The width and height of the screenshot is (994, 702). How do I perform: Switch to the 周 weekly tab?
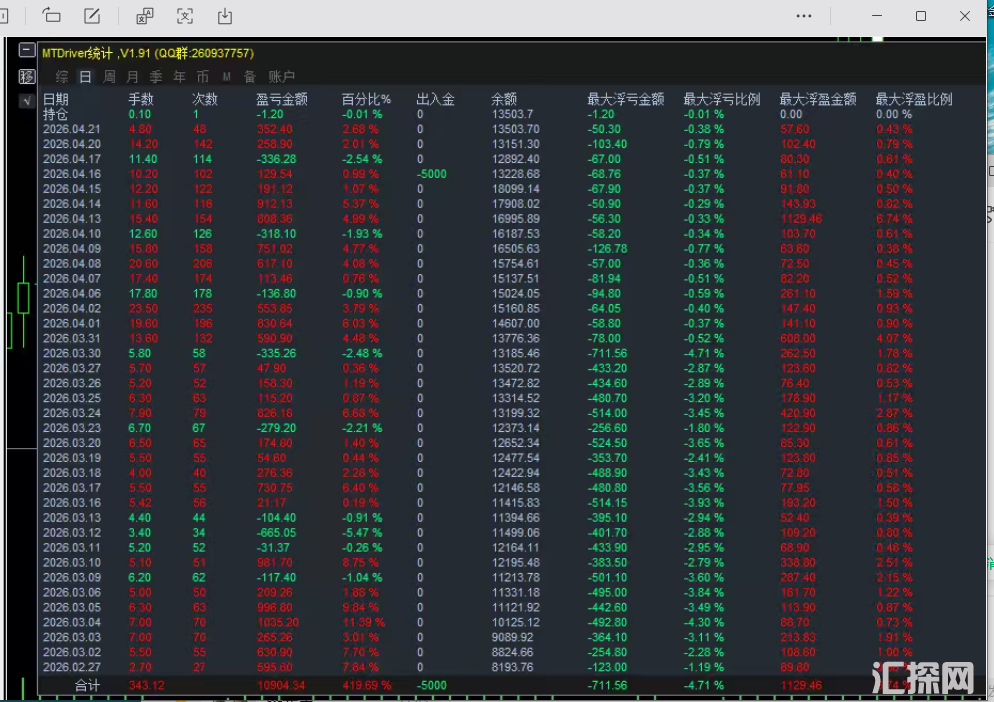109,77
